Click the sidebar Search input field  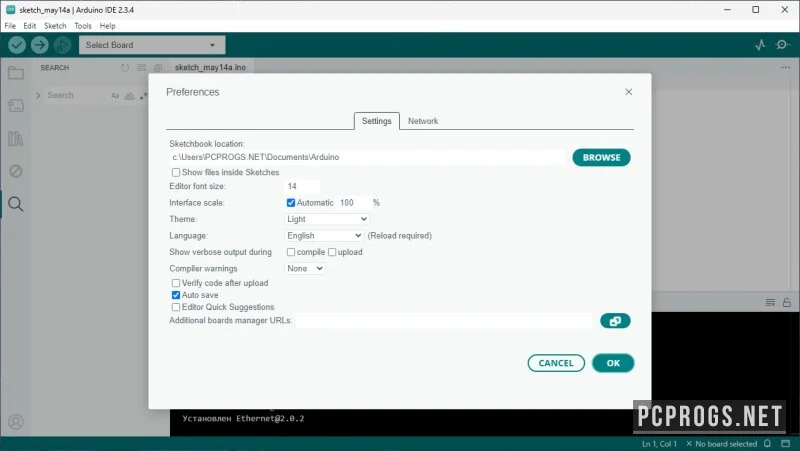pos(77,95)
